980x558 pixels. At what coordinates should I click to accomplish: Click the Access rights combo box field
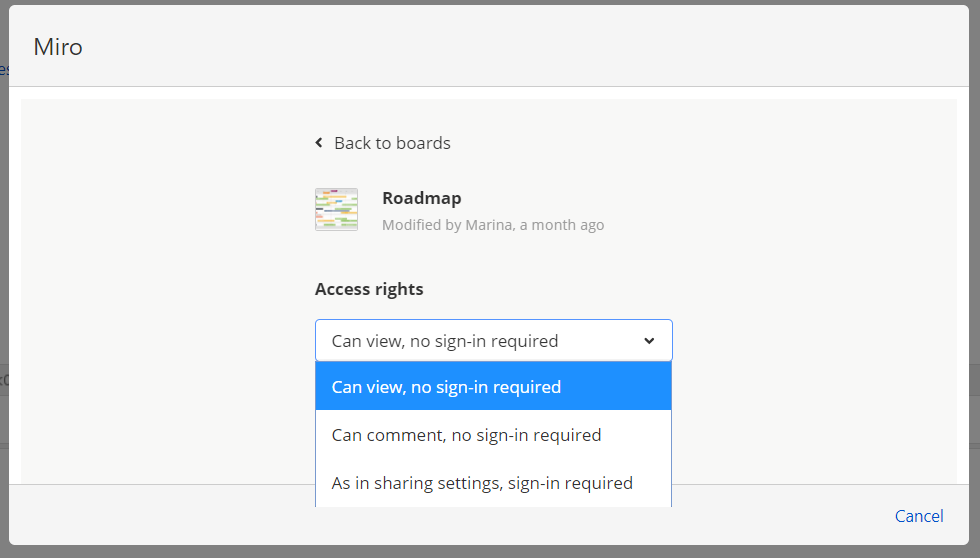[480, 341]
